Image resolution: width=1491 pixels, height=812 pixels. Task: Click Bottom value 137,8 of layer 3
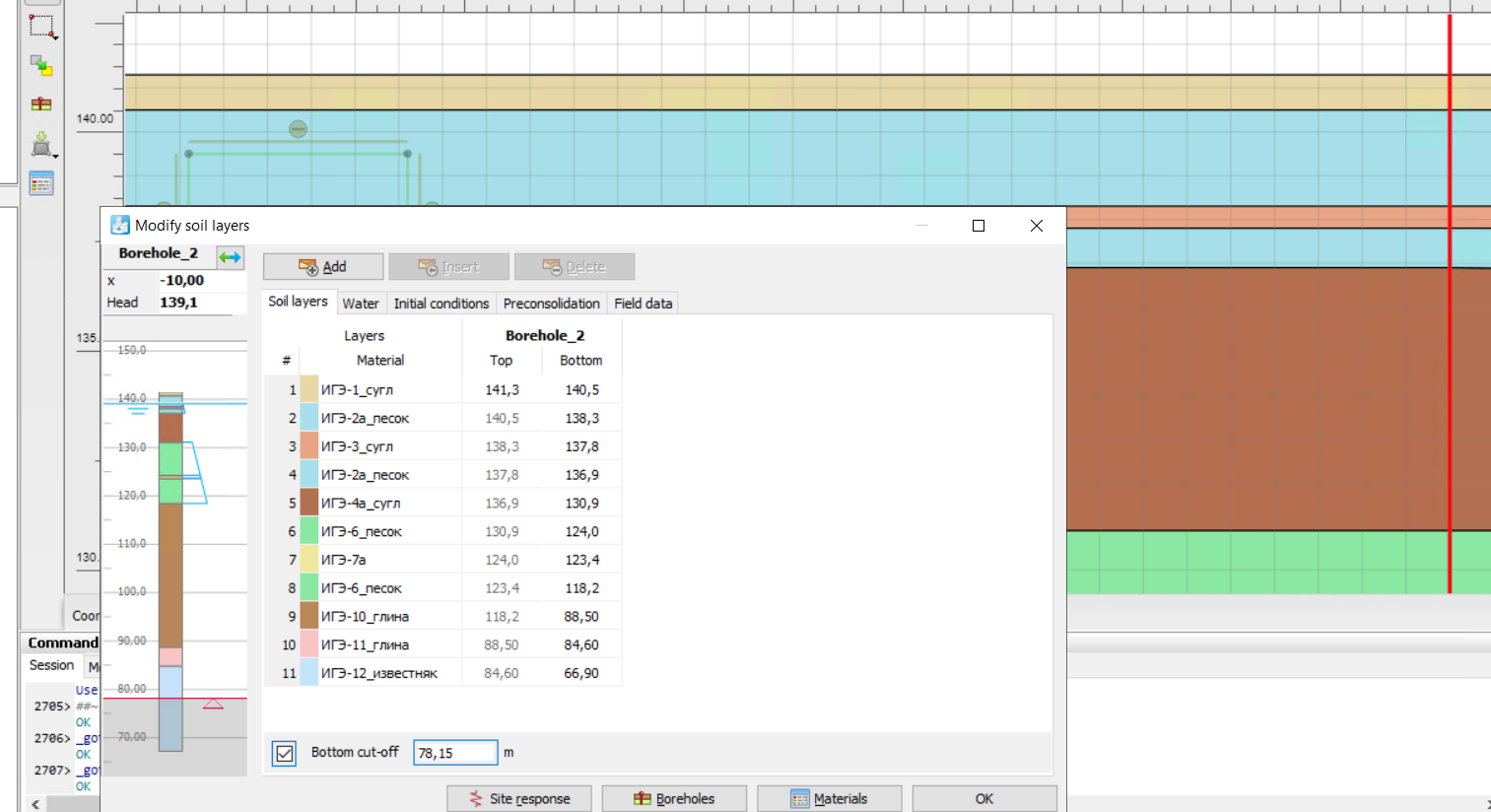[581, 446]
